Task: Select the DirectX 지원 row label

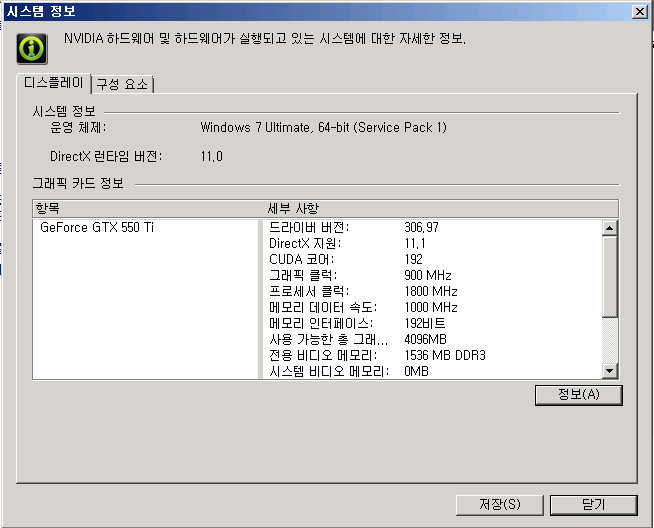Action: 305,243
